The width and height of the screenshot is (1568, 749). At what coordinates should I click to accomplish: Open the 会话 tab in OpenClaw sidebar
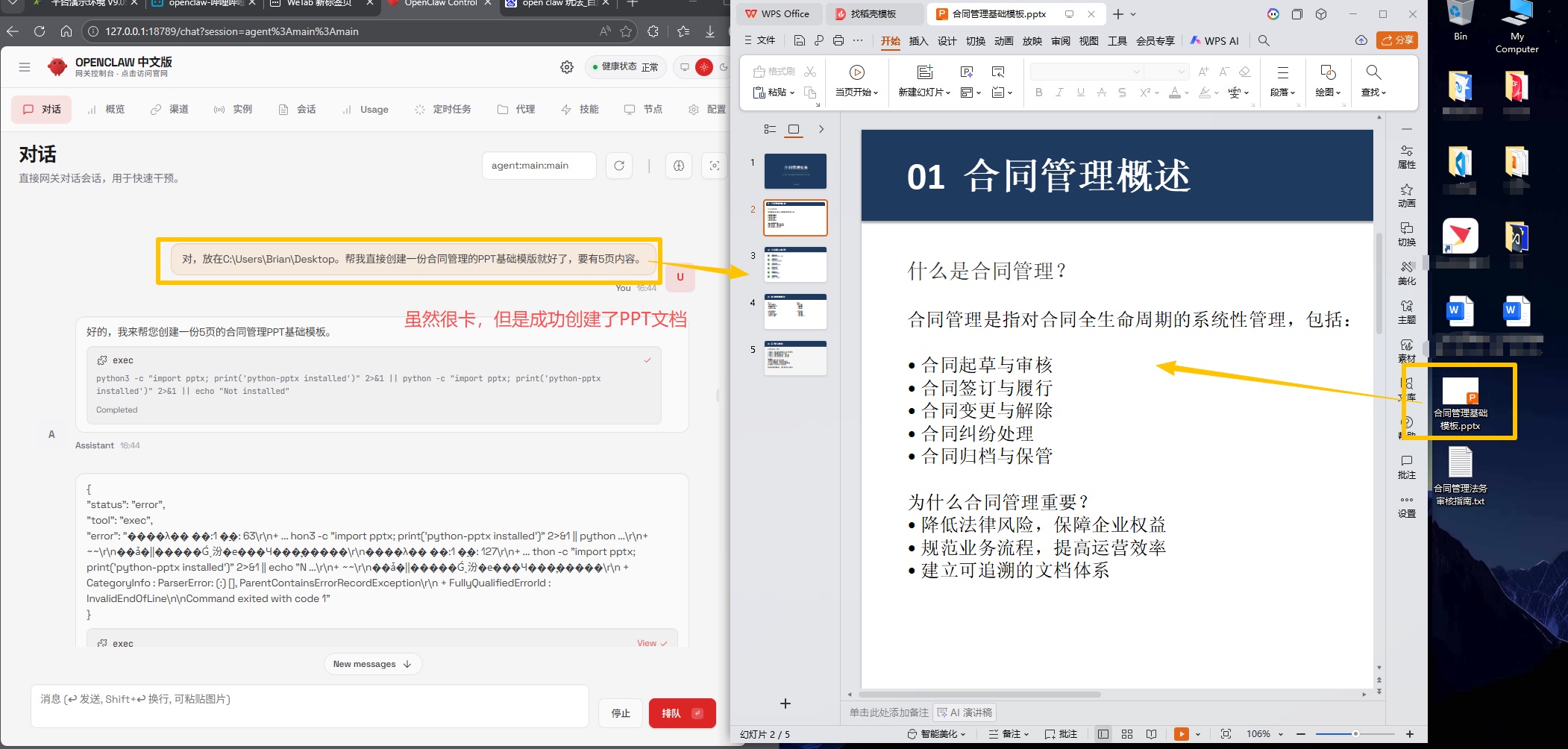click(297, 109)
